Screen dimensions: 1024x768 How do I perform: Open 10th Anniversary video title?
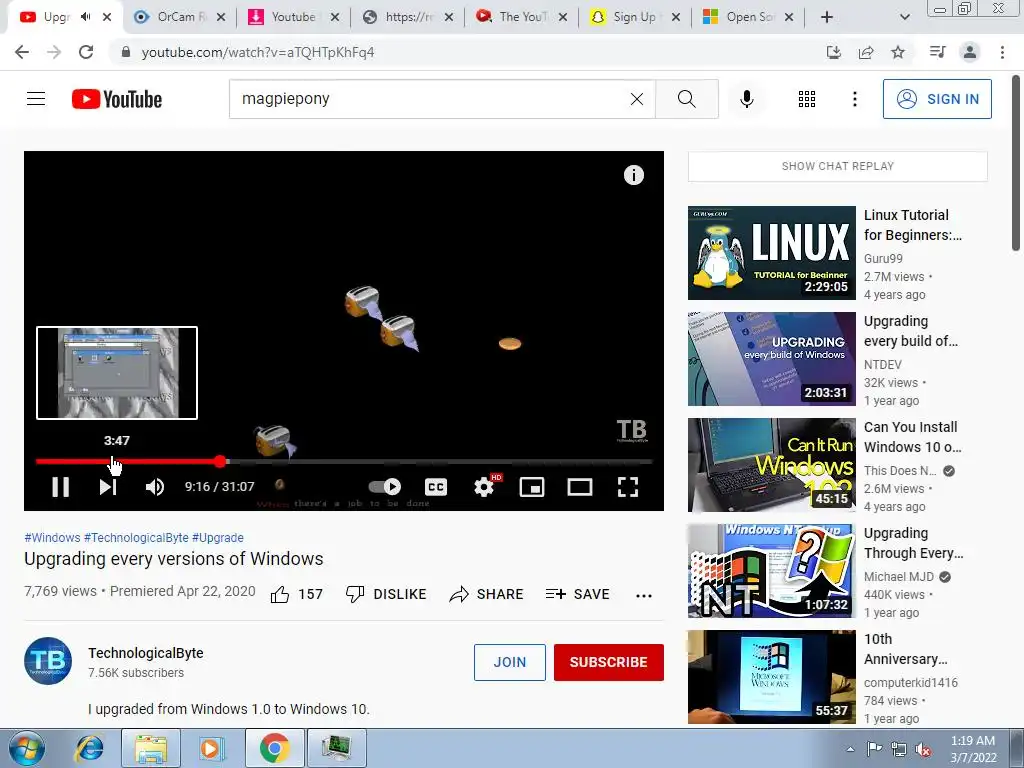[x=905, y=649]
